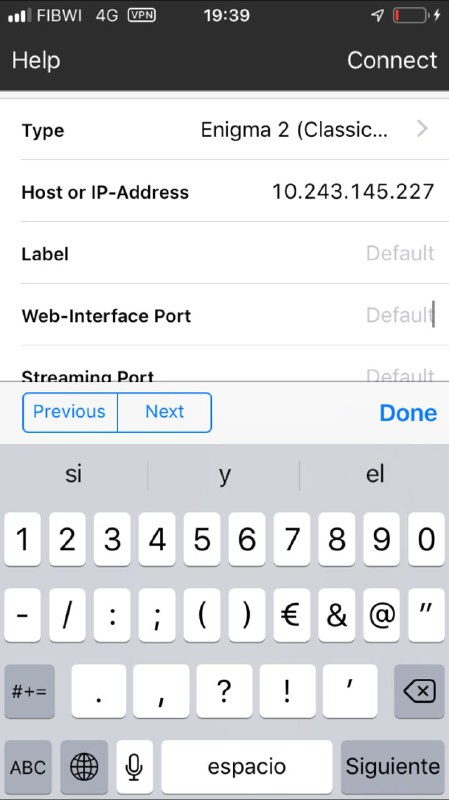Screen dimensions: 449x800
Task: Open the Type chevron selector
Action: [422, 129]
